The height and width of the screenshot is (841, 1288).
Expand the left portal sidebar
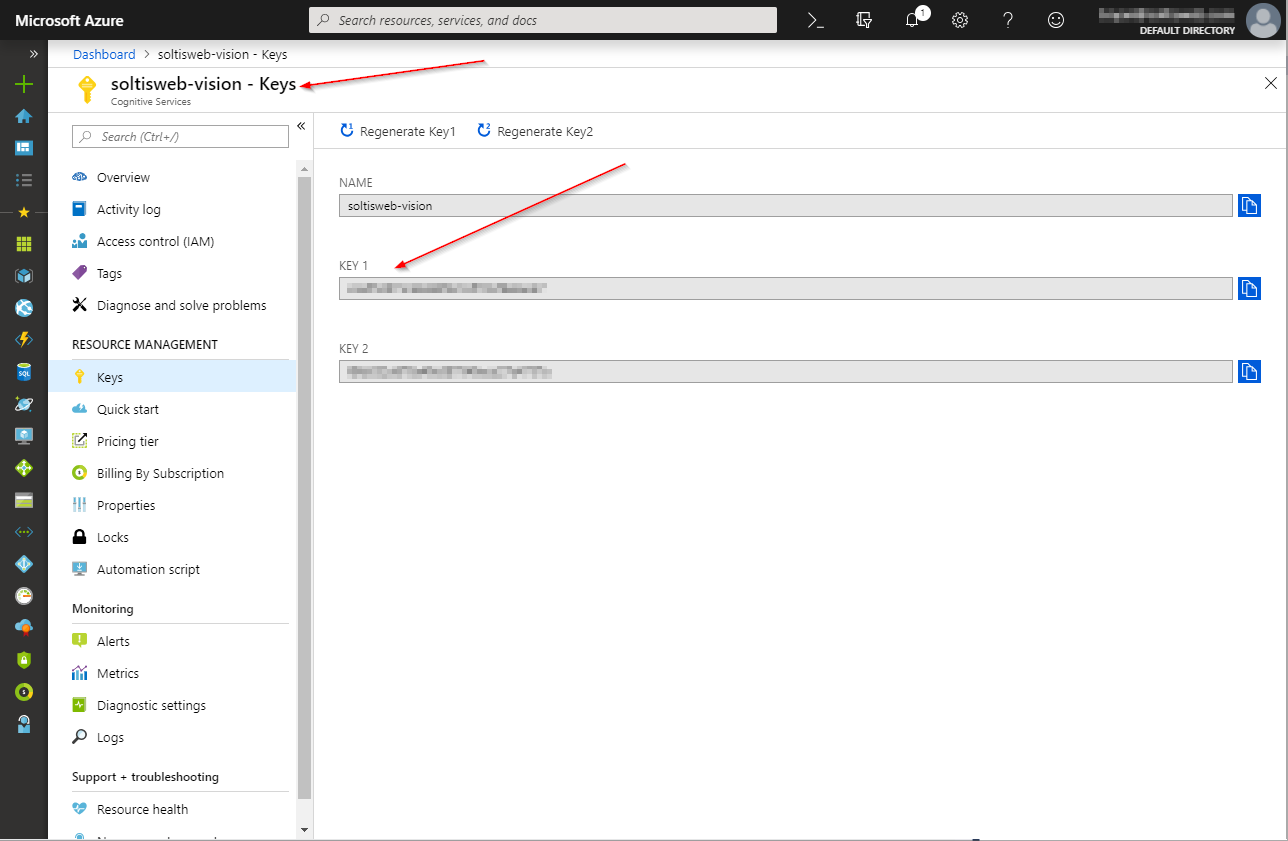[33, 54]
